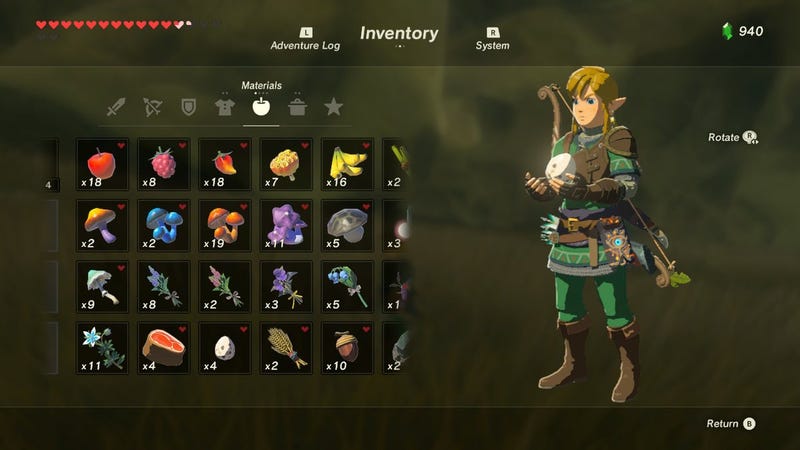The width and height of the screenshot is (800, 450).
Task: Switch to the Shields category icon
Action: point(189,107)
